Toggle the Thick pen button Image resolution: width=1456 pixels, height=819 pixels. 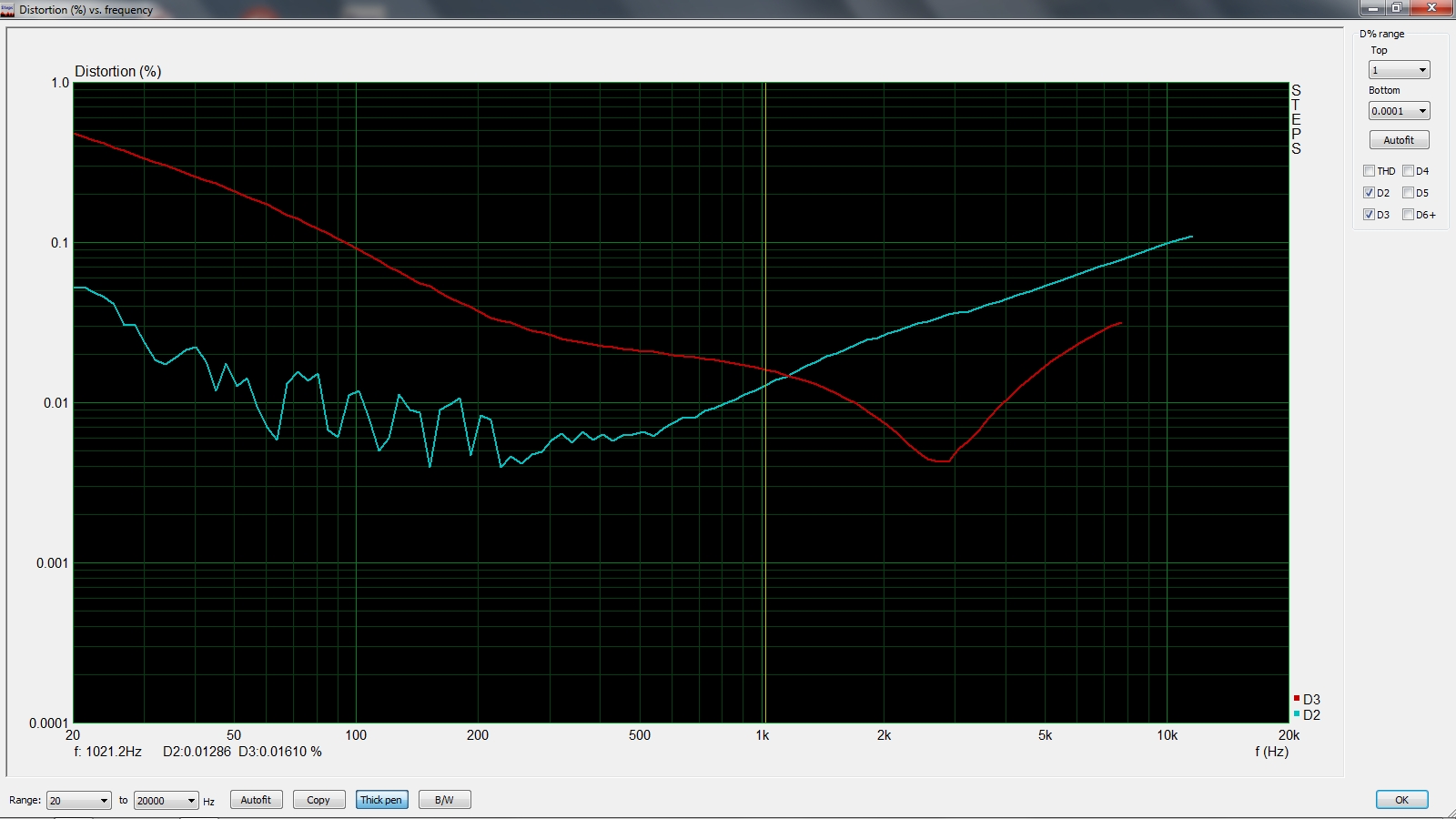coord(381,800)
